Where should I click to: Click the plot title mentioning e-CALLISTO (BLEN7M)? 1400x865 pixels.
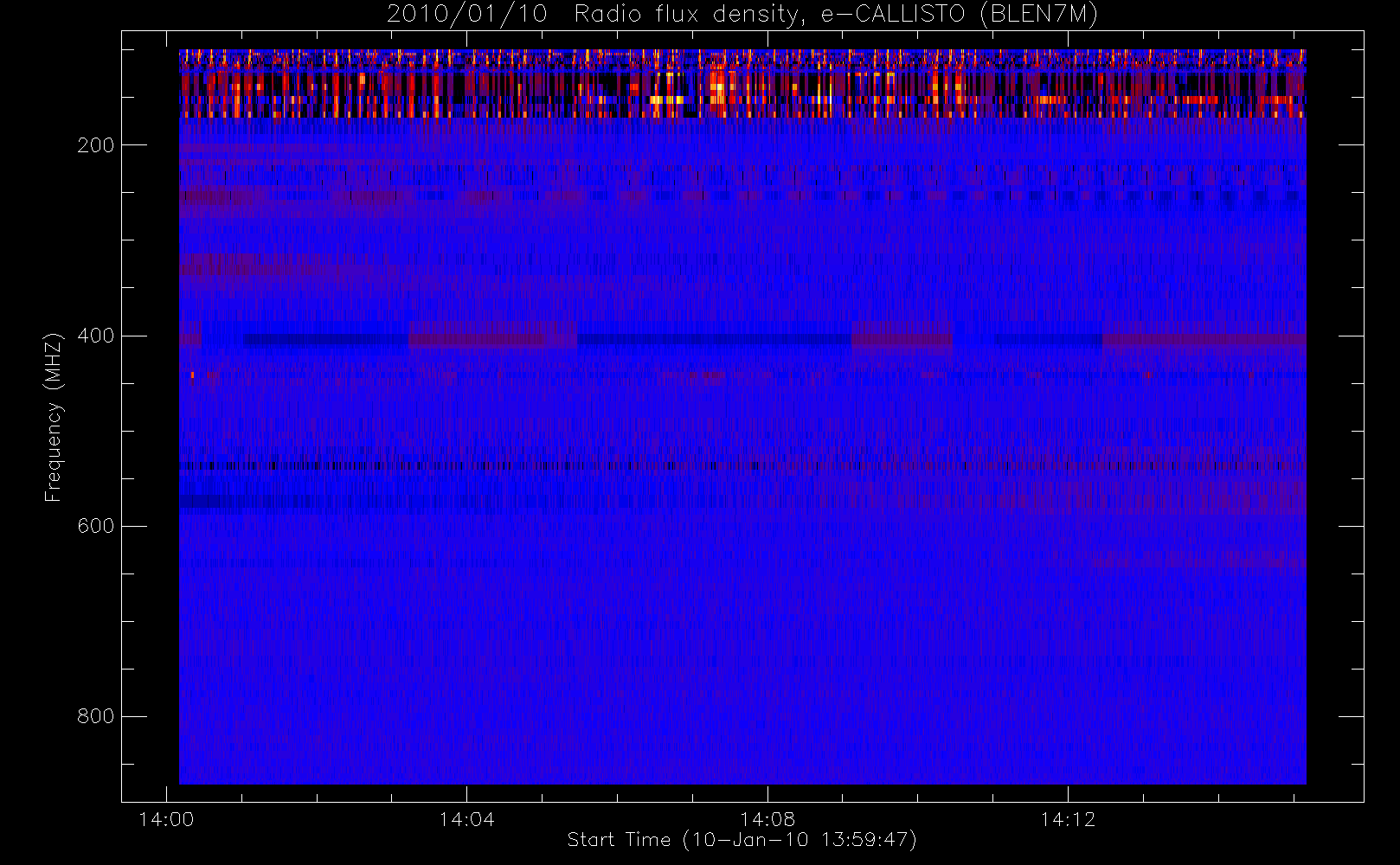pos(742,14)
